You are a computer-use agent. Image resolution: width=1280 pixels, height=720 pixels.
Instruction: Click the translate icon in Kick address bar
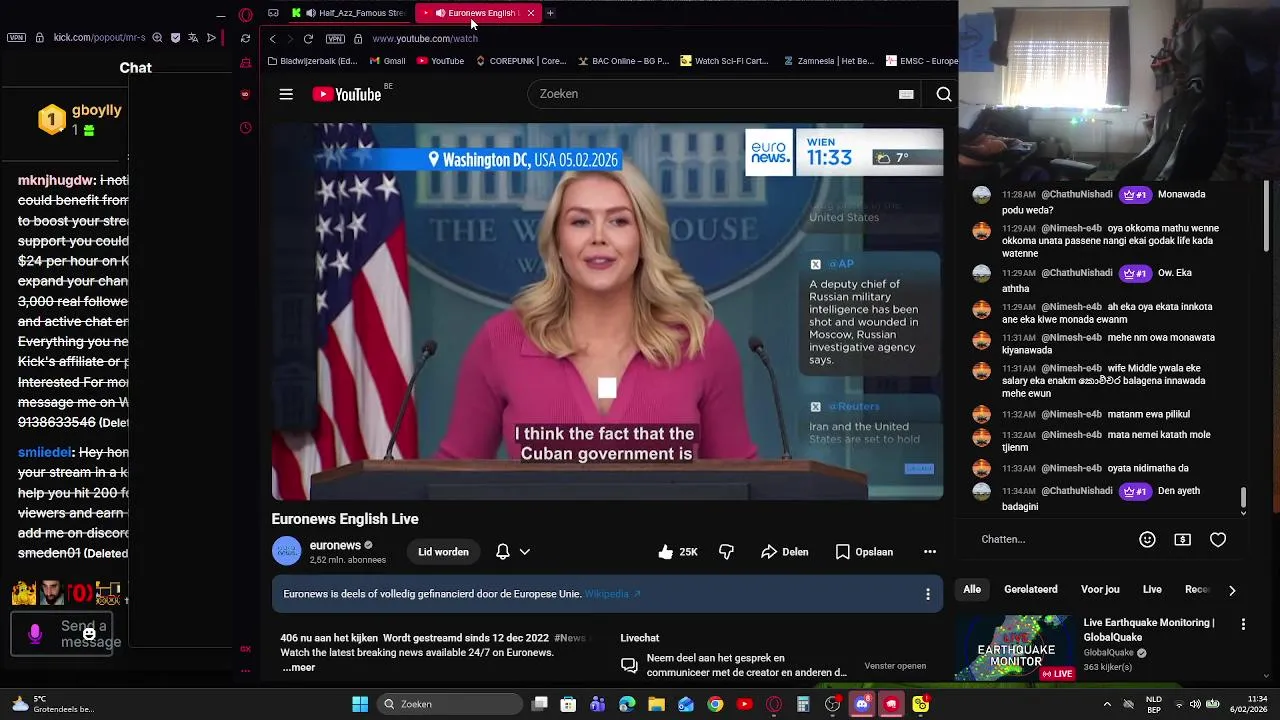(x=193, y=38)
